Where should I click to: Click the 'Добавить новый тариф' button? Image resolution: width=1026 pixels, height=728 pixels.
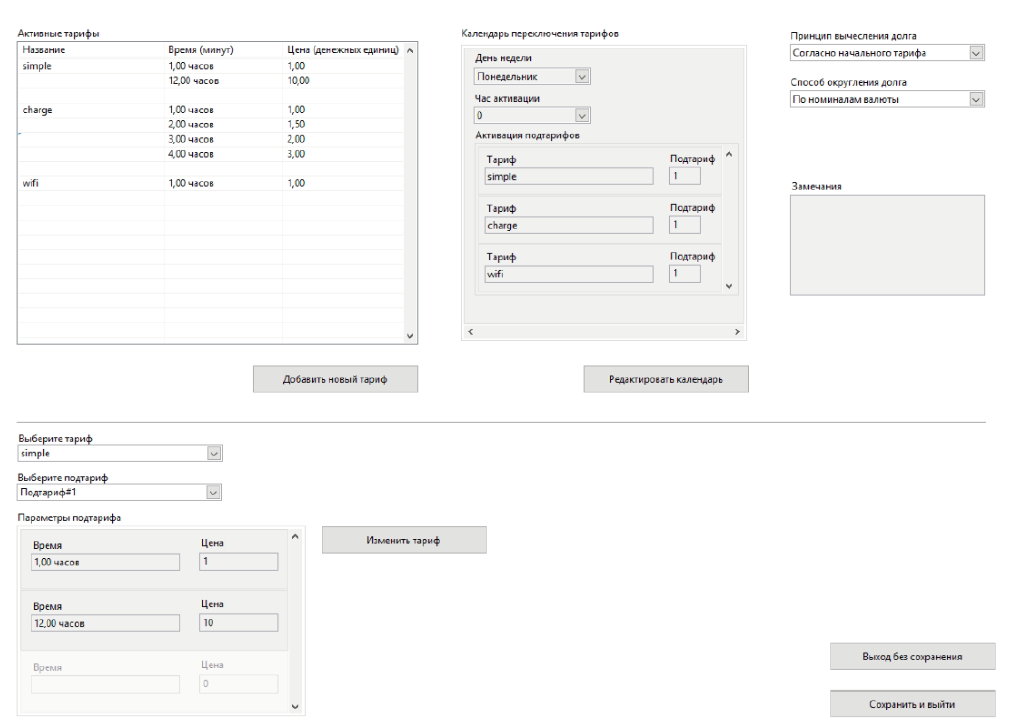coord(334,380)
